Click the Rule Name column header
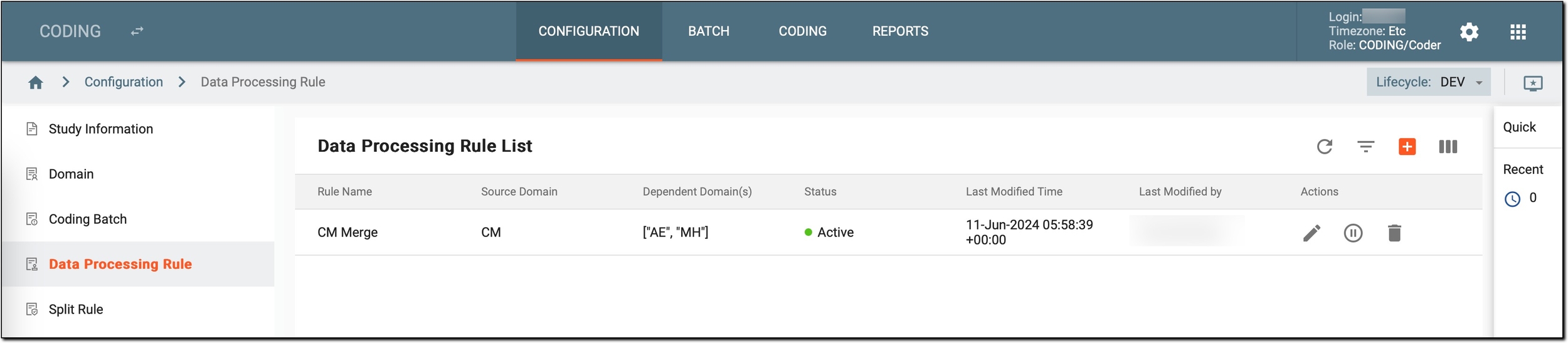1568x343 pixels. 344,192
